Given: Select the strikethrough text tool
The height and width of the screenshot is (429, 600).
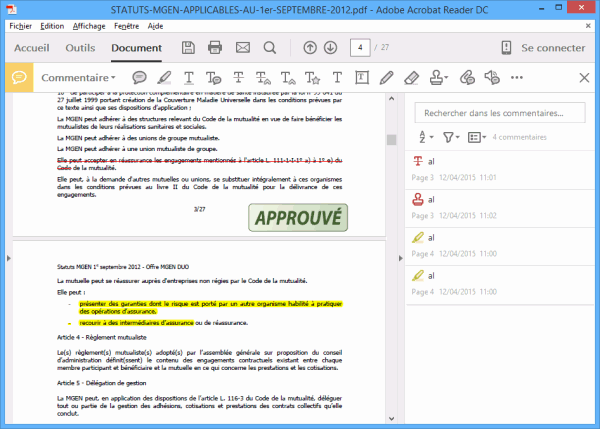Looking at the screenshot, I should coord(238,78).
